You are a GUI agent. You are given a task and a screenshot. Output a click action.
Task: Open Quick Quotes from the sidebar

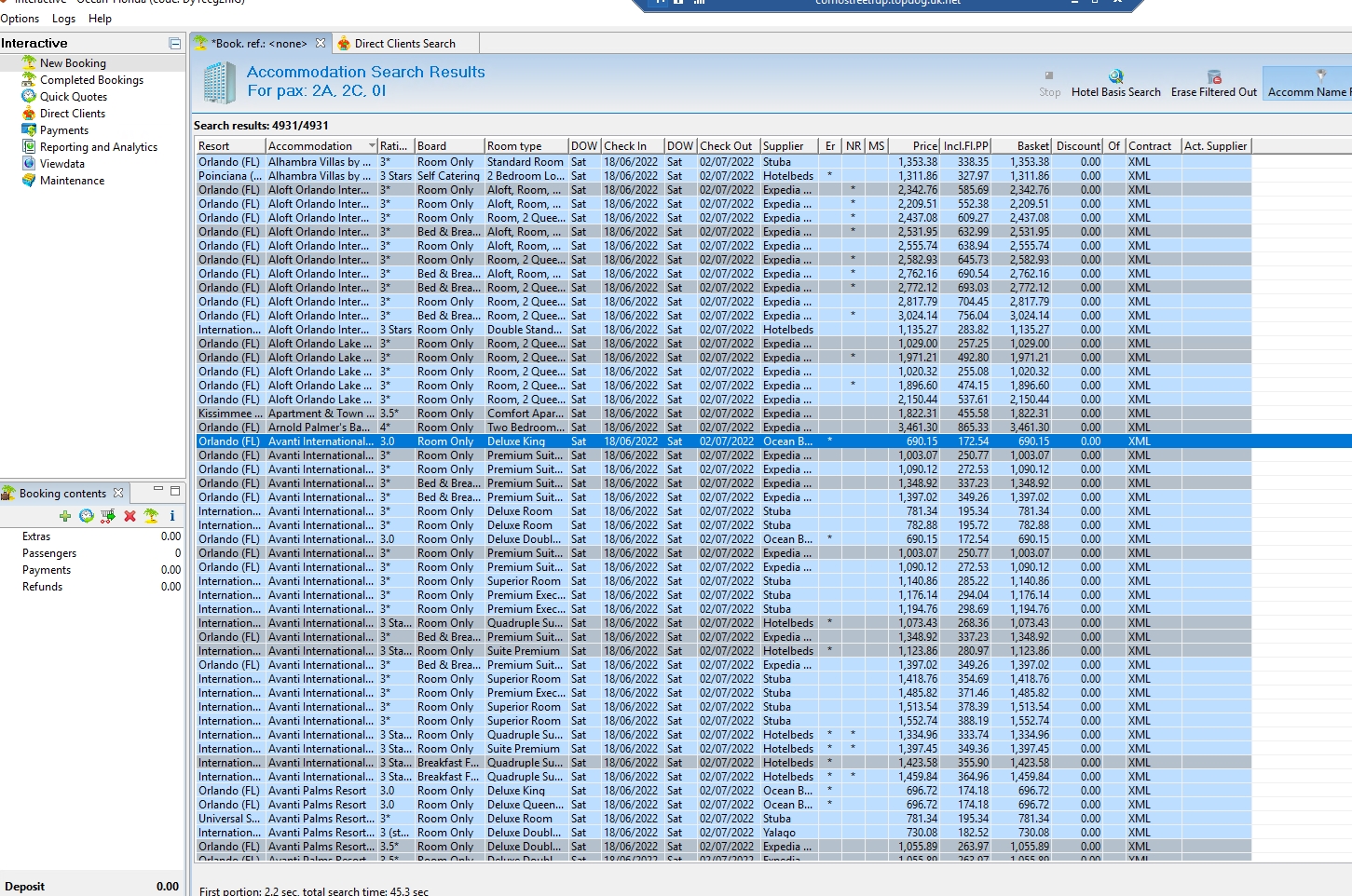(74, 97)
